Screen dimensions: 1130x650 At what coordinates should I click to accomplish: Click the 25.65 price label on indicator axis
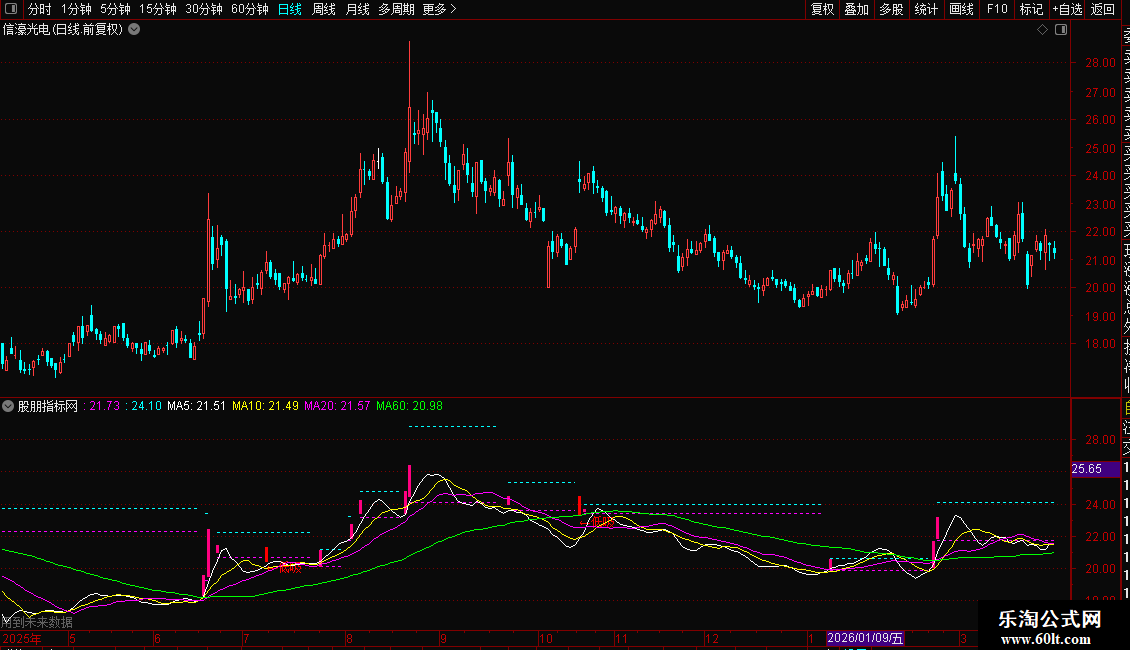[1086, 468]
